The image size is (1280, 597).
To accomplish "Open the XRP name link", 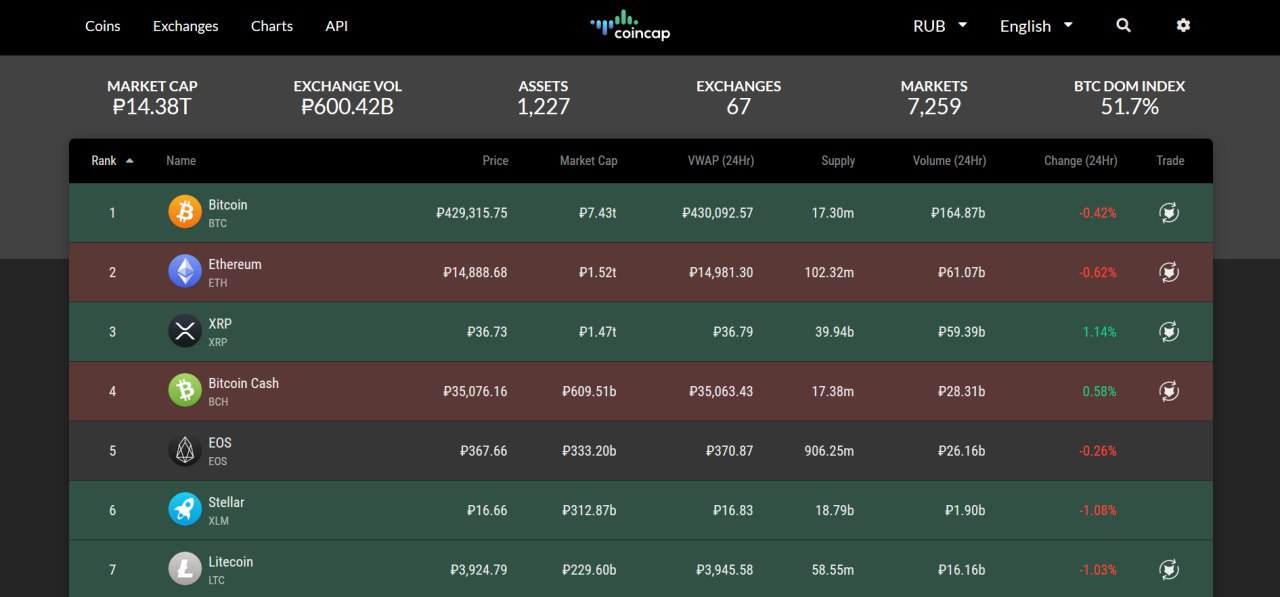I will pos(220,323).
